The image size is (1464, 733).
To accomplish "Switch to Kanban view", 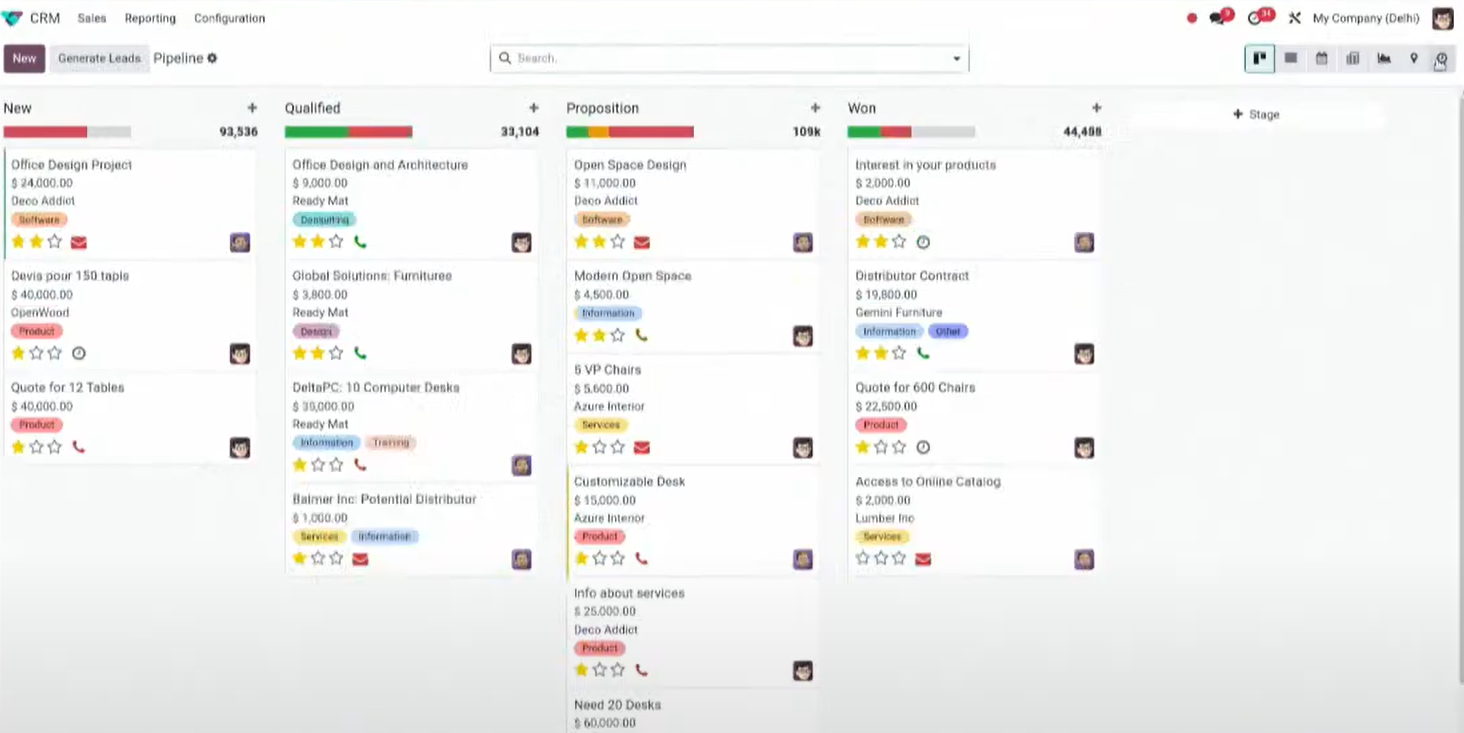I will point(1259,58).
